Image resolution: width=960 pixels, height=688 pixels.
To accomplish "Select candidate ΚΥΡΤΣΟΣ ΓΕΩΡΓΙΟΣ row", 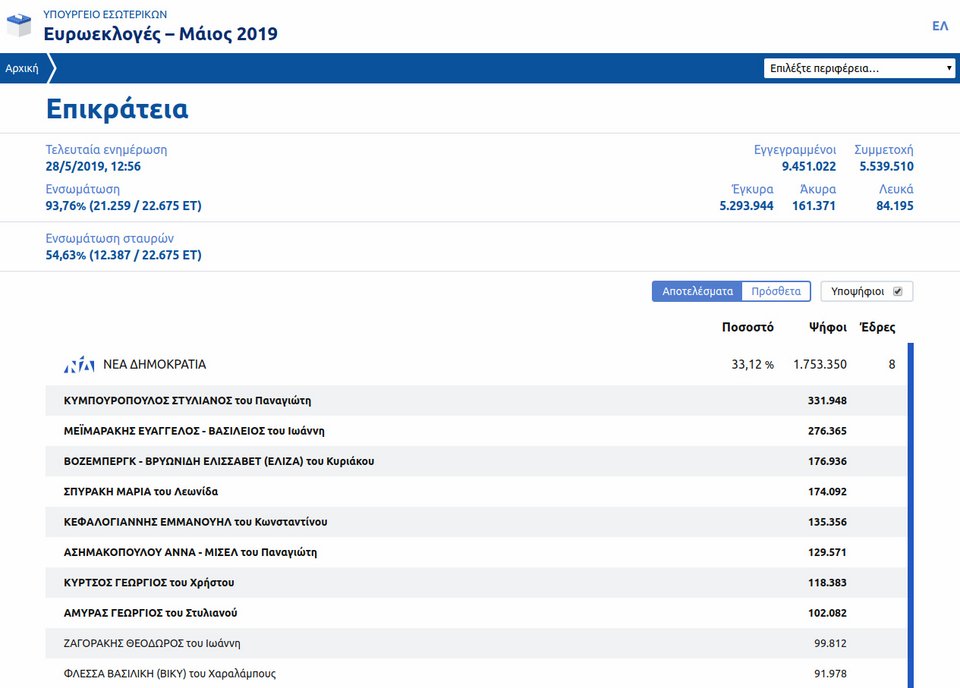I will coord(476,583).
